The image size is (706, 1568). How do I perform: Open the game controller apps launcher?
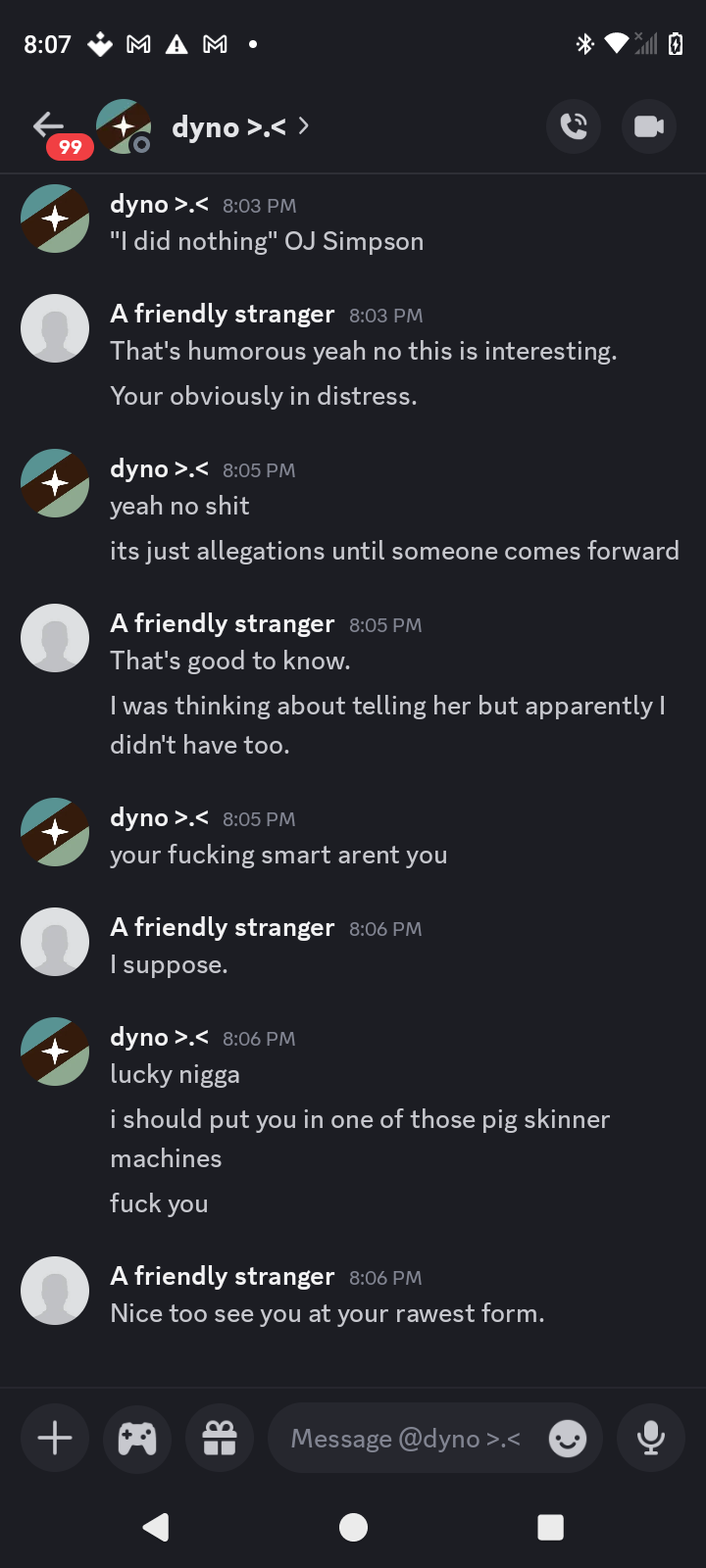(137, 1438)
